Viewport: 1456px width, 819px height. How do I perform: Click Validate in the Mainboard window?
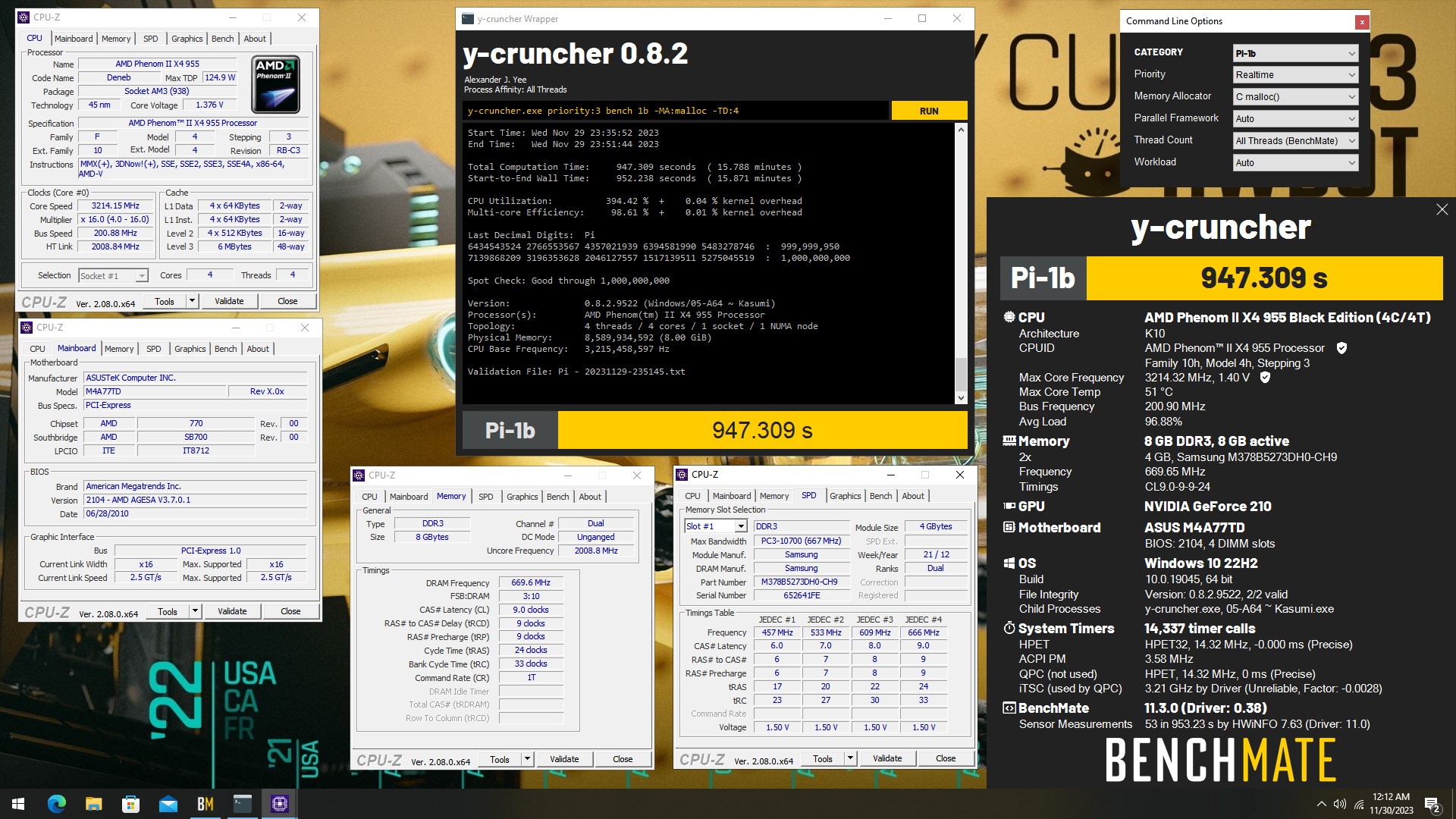(232, 611)
